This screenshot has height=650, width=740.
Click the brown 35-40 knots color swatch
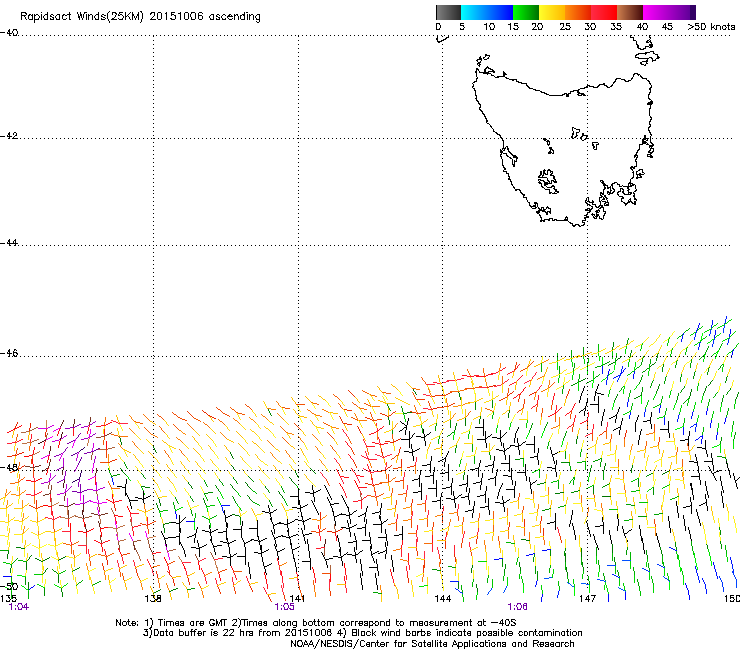pos(630,12)
